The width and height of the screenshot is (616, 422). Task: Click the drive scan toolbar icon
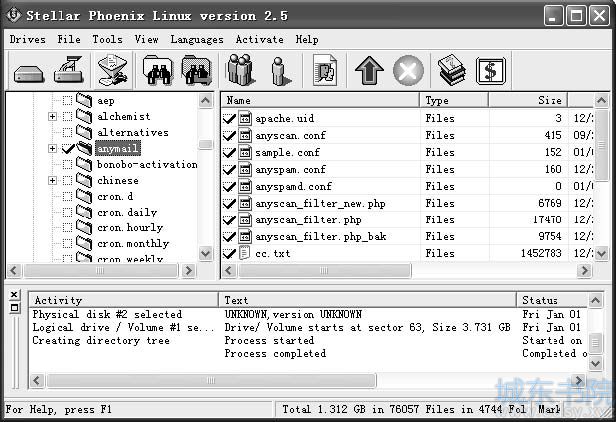(x=69, y=70)
